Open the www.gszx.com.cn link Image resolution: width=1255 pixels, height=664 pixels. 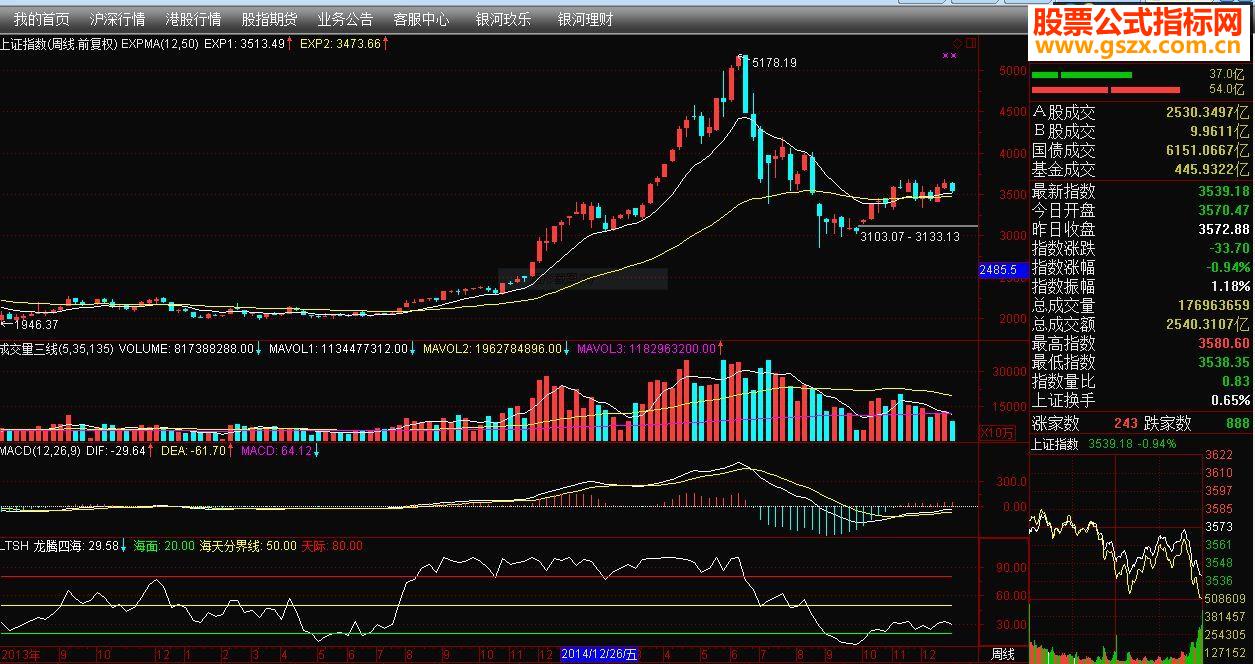click(1136, 48)
